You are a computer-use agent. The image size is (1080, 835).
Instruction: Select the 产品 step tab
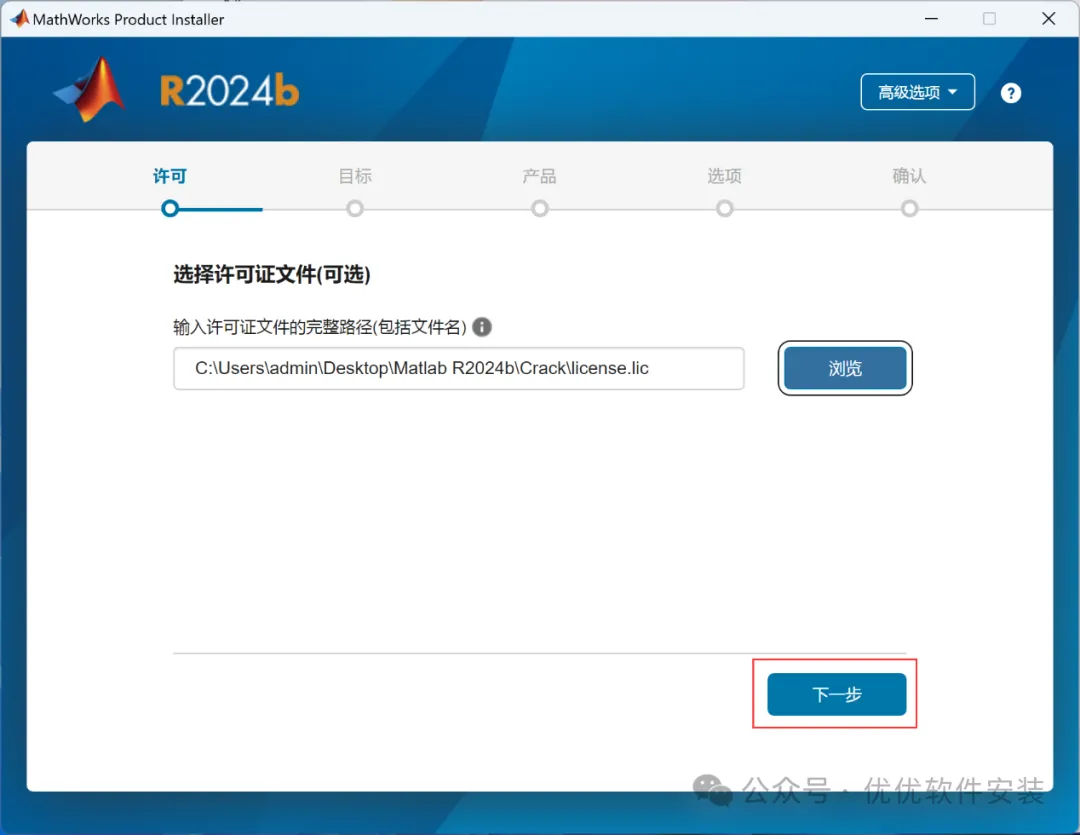tap(539, 176)
